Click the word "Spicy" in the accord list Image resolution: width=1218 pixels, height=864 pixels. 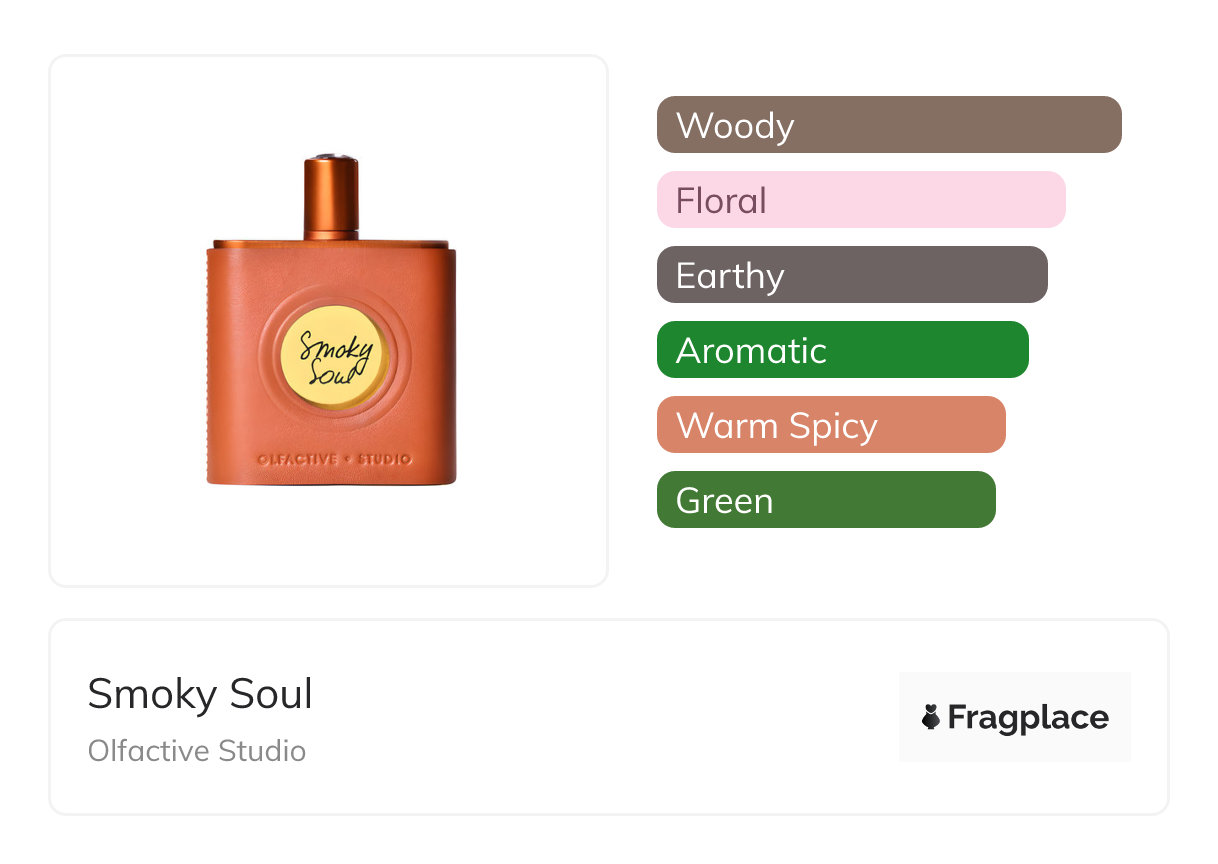click(833, 426)
